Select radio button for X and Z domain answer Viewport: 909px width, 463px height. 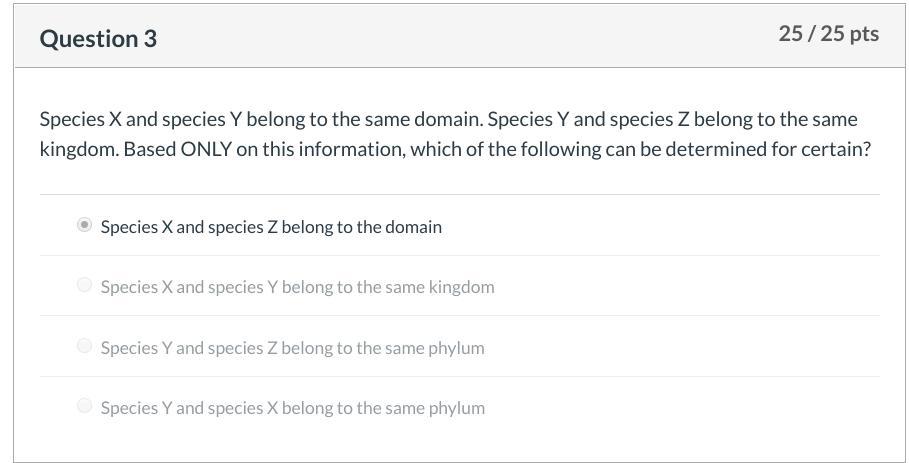tap(85, 225)
